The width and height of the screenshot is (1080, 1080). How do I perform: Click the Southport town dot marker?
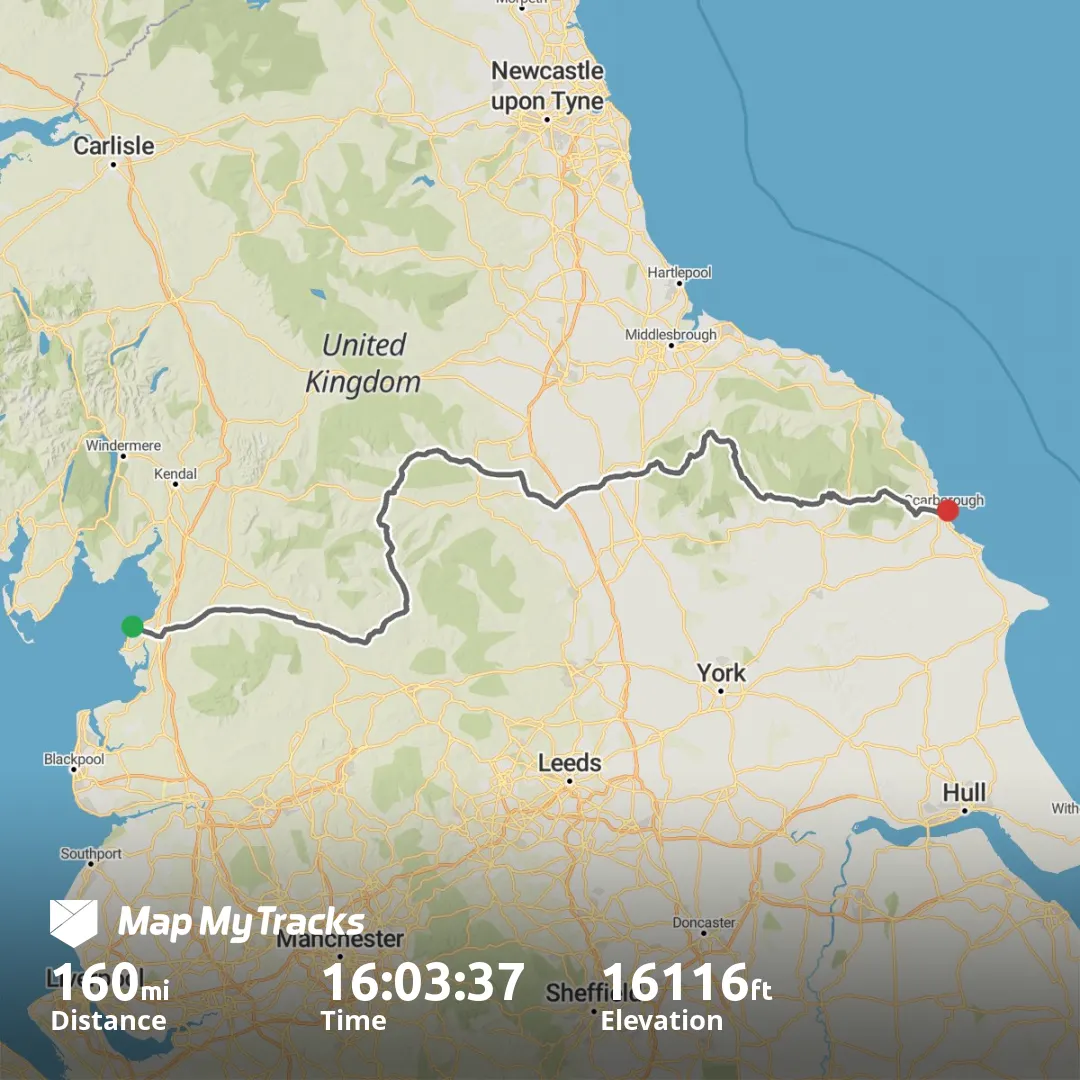pos(90,863)
